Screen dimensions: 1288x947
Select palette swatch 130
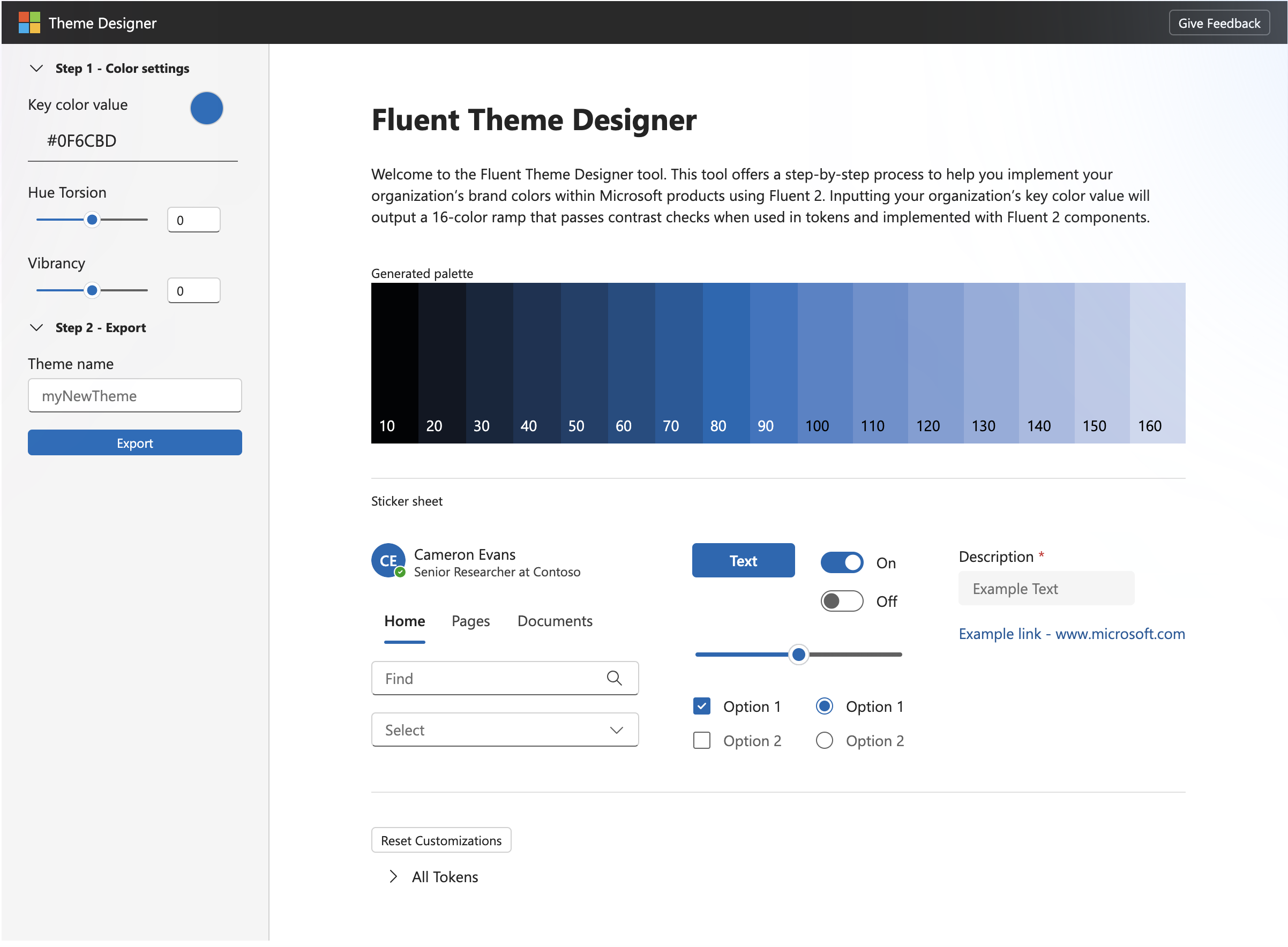(x=992, y=363)
